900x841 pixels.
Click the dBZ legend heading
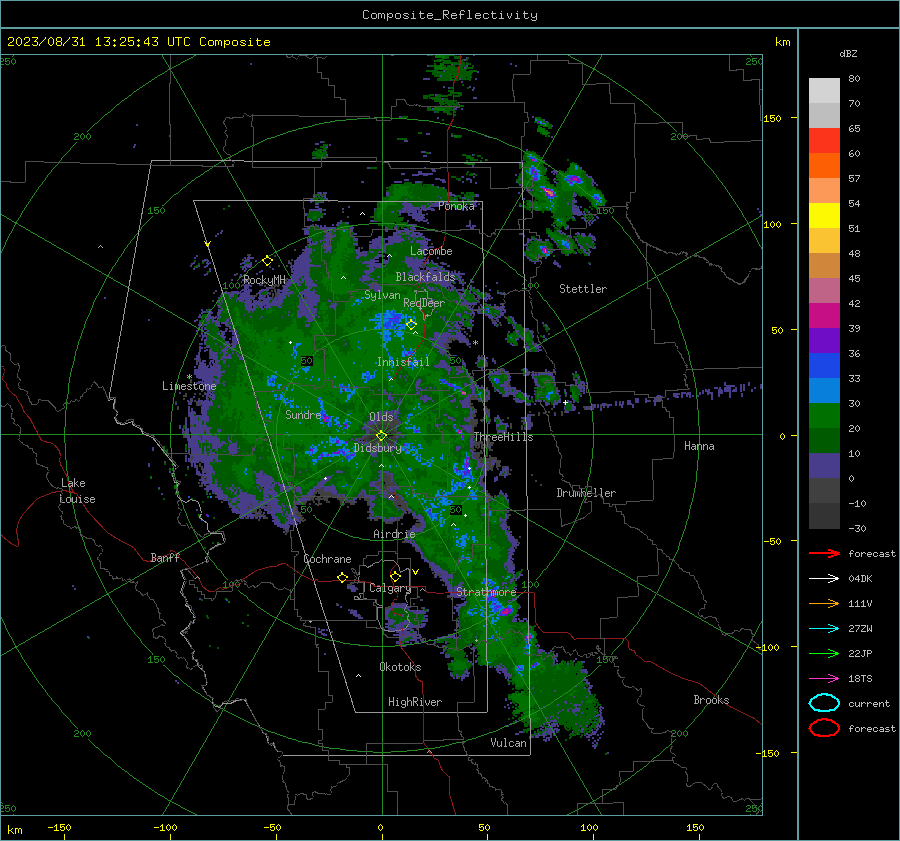tap(848, 53)
